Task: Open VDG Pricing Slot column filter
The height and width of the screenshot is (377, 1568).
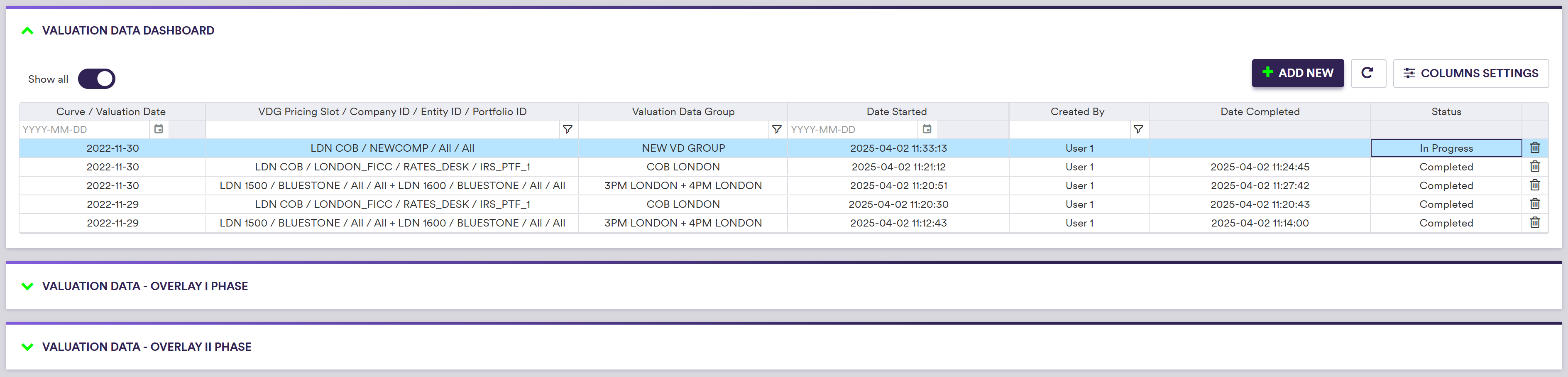Action: [567, 129]
